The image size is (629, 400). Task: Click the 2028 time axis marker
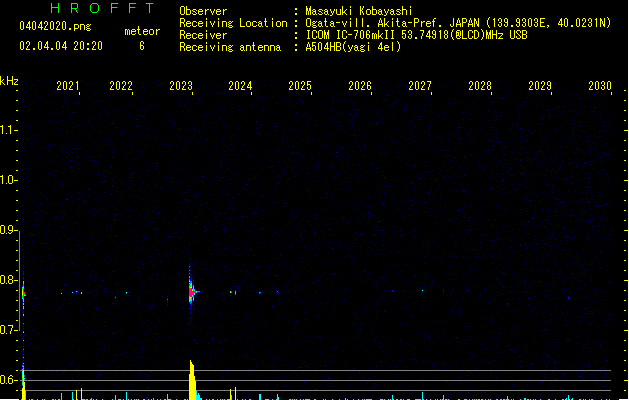[480, 85]
